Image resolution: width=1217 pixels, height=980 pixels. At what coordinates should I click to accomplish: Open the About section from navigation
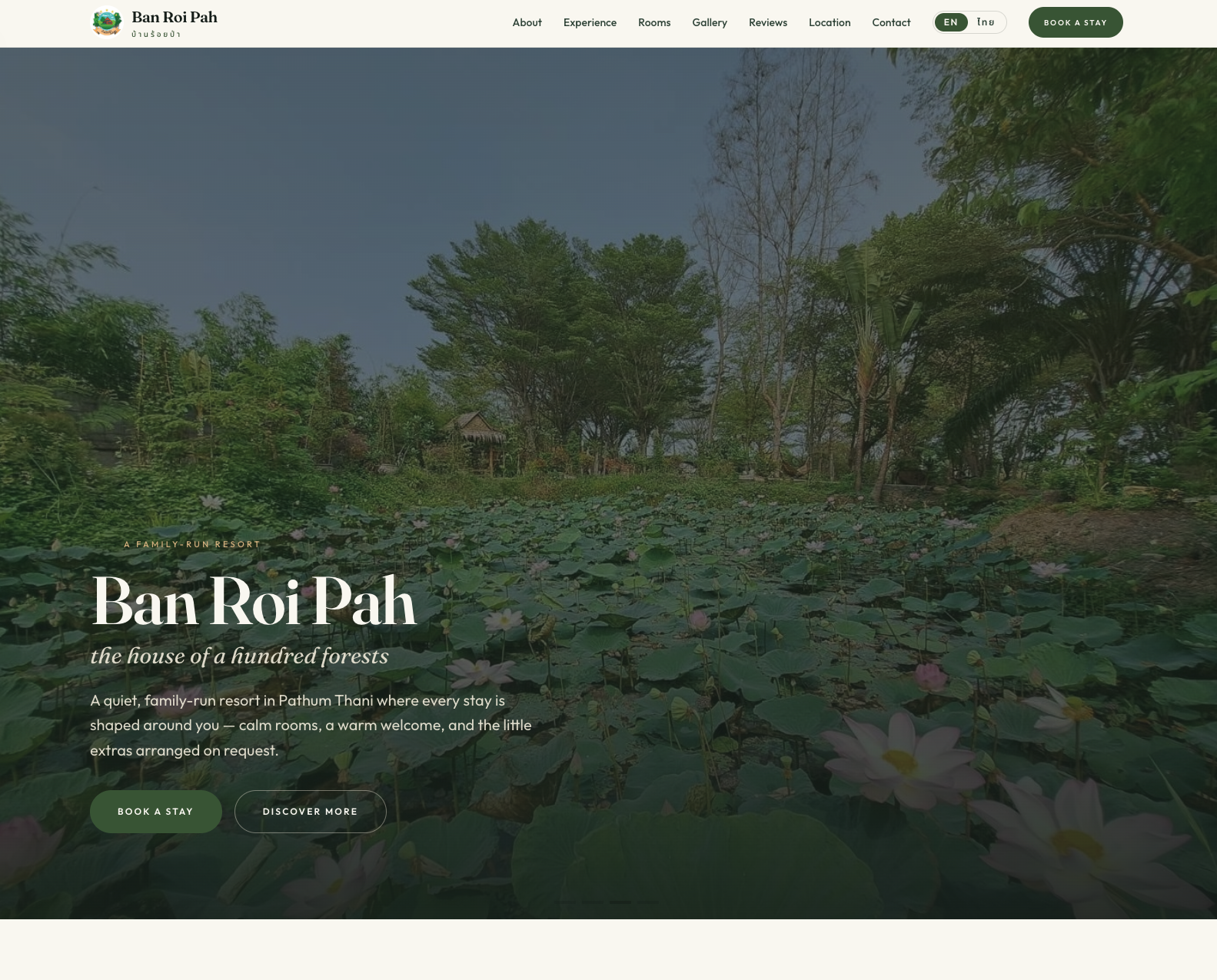[x=527, y=22]
